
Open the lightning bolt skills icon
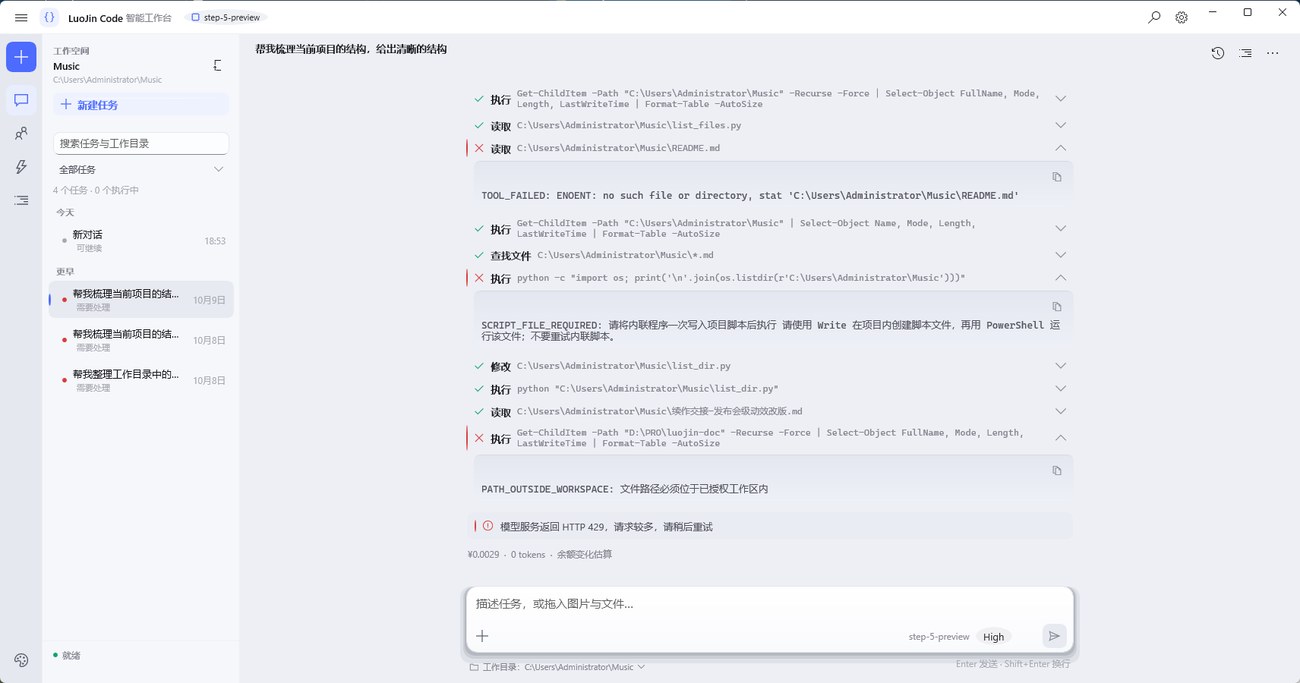point(21,167)
